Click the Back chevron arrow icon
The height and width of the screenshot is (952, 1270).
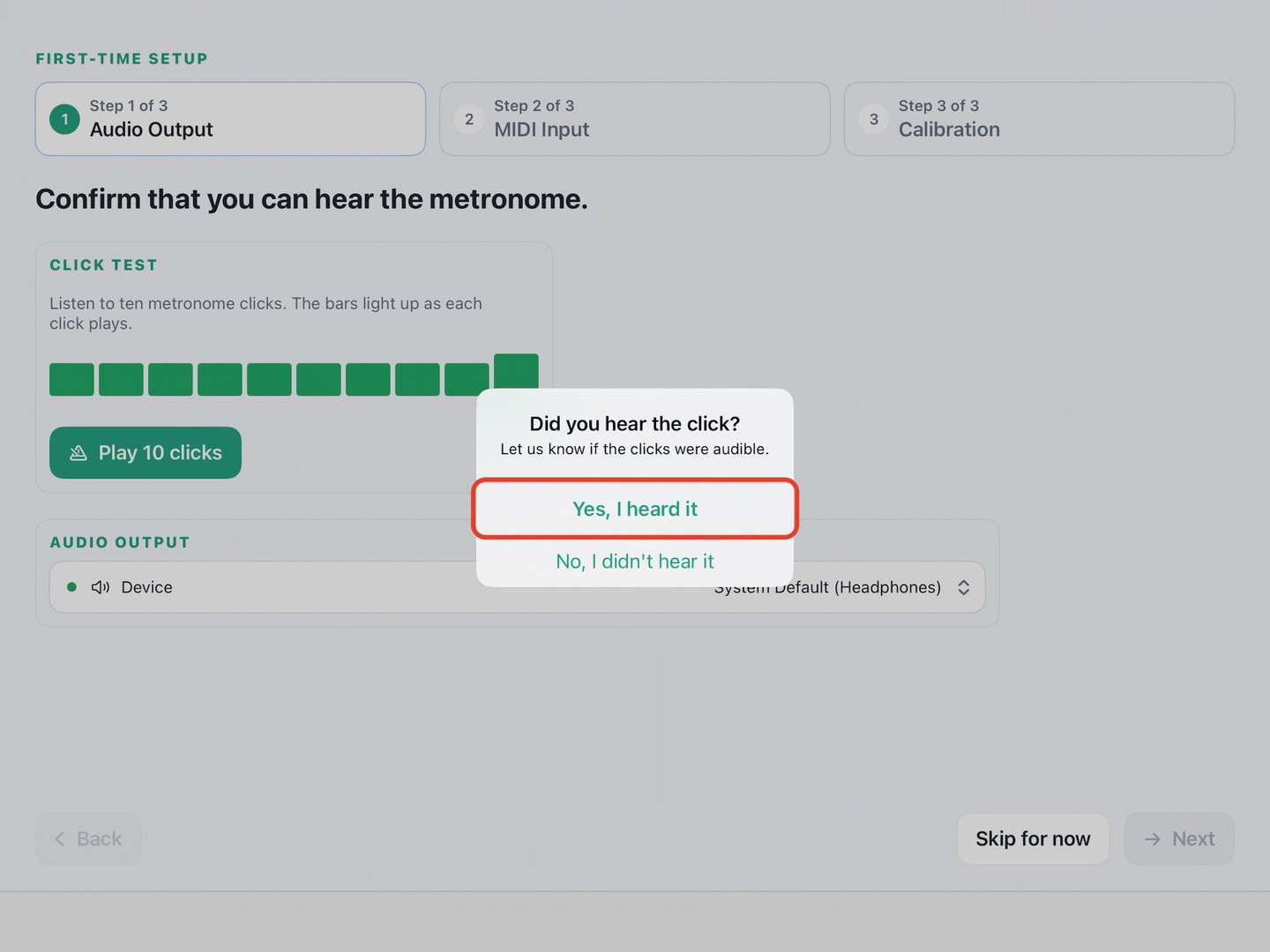point(60,839)
